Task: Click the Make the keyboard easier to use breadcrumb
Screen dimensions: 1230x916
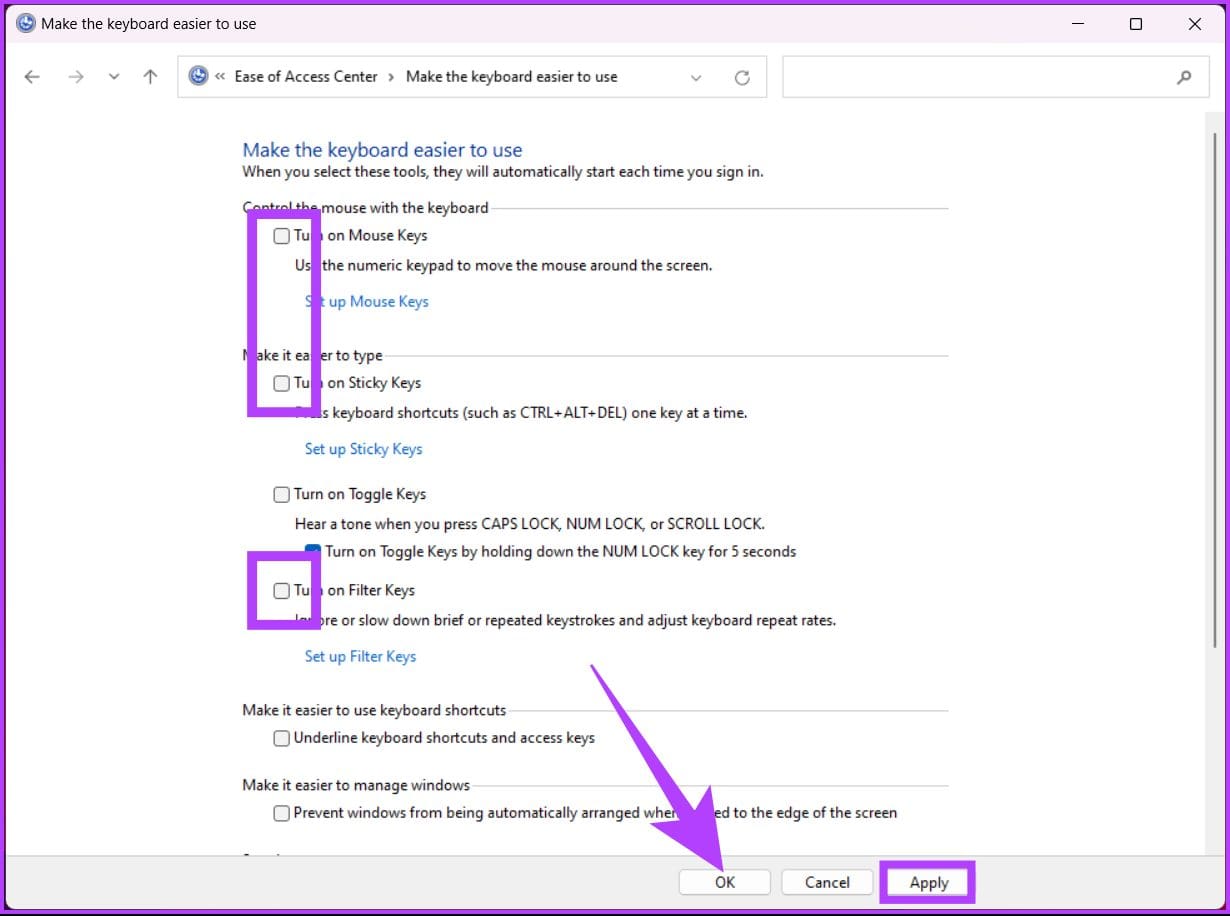Action: 512,76
